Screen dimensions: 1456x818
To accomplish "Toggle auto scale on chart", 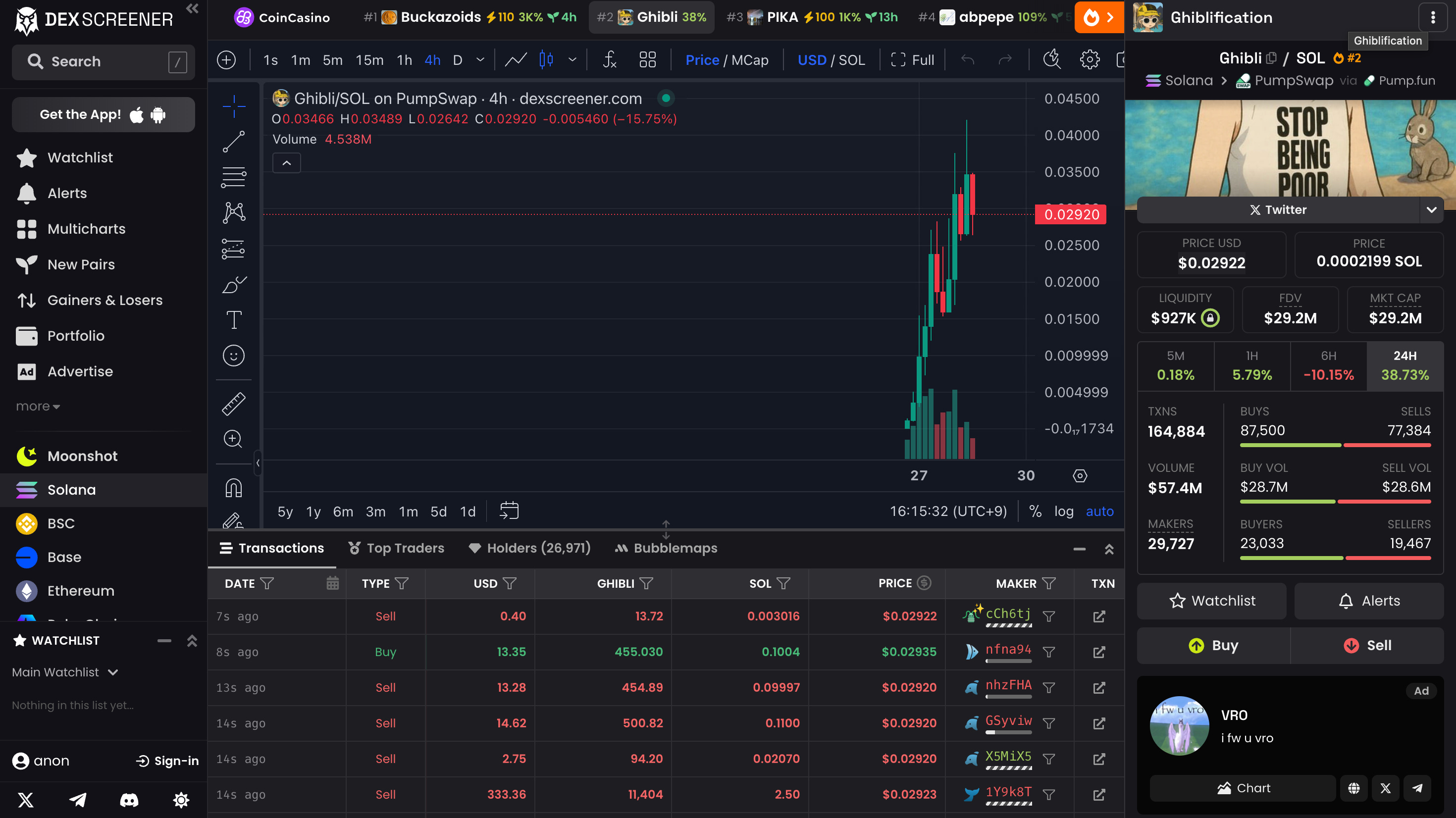I will click(1099, 511).
